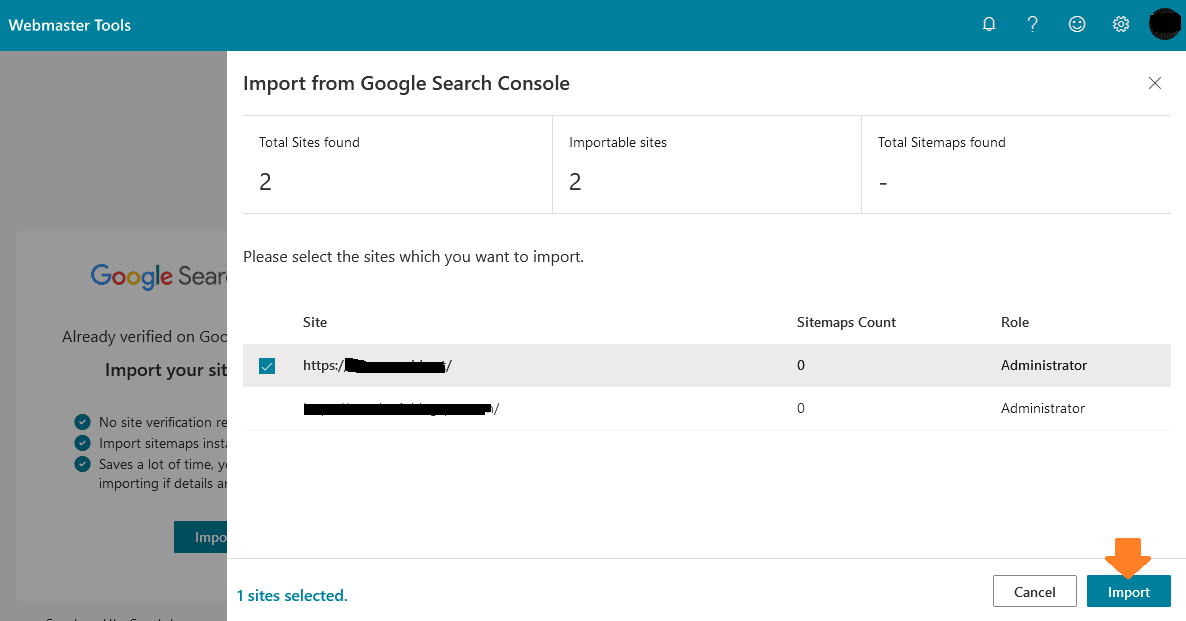Screen dimensions: 1186x621
Task: Click the "Site" column header
Action: (x=315, y=322)
